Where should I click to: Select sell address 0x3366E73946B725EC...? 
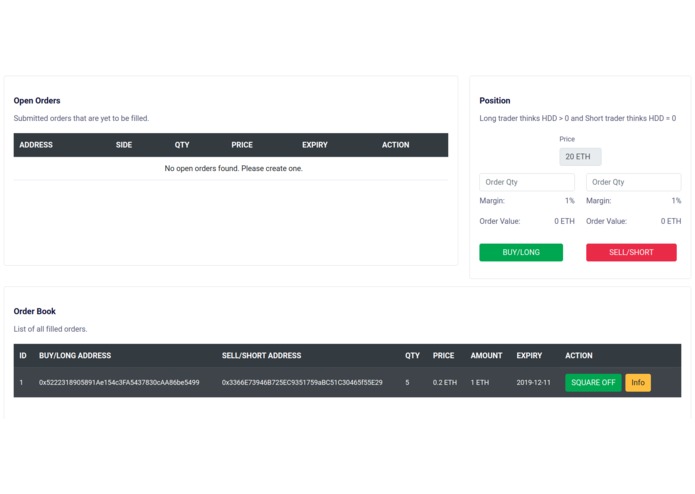(x=302, y=382)
